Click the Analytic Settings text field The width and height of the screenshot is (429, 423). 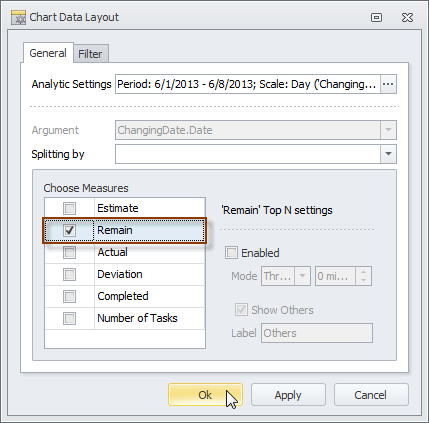pyautogui.click(x=248, y=84)
